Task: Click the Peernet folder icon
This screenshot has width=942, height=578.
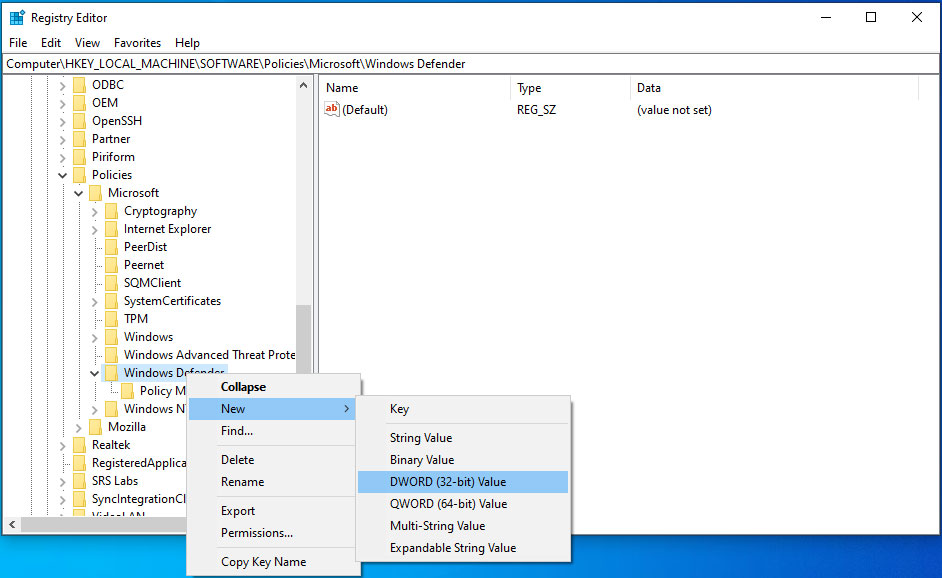Action: click(111, 265)
